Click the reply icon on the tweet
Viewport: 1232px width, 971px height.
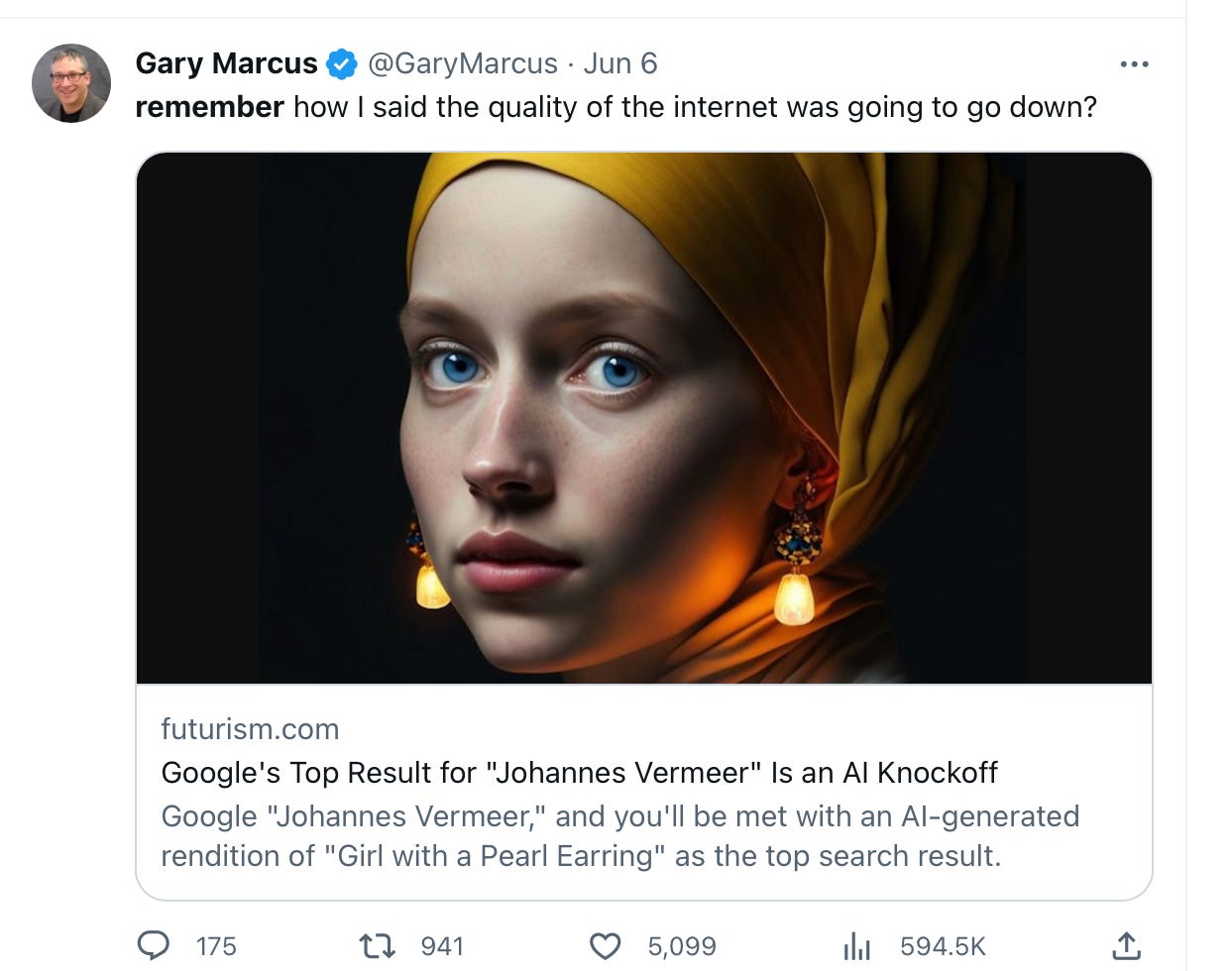coord(153,945)
